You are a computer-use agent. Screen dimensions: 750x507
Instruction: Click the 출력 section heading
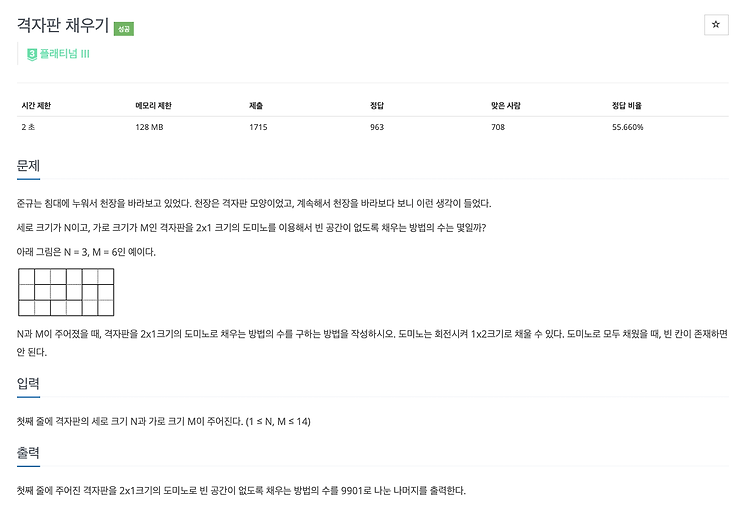click(28, 452)
